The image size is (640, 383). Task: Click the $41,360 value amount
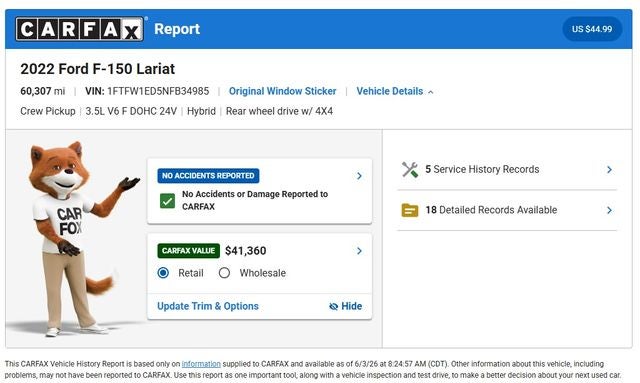[x=246, y=251]
